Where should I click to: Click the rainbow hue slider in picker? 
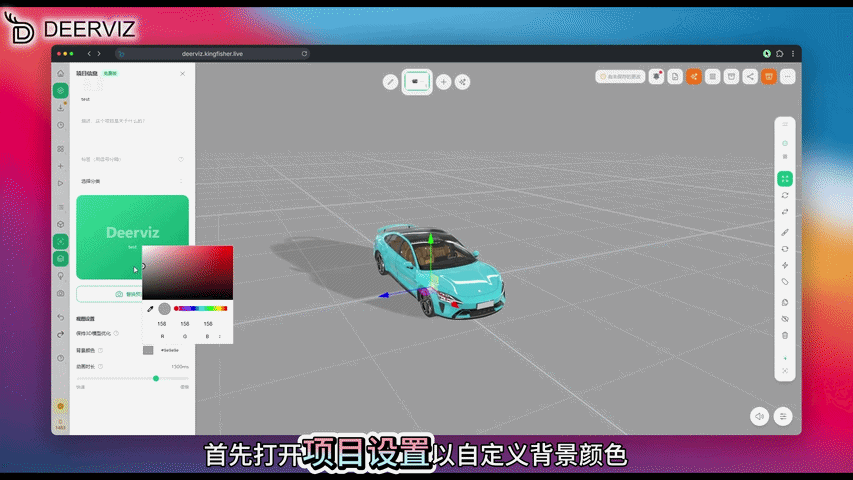pos(201,309)
